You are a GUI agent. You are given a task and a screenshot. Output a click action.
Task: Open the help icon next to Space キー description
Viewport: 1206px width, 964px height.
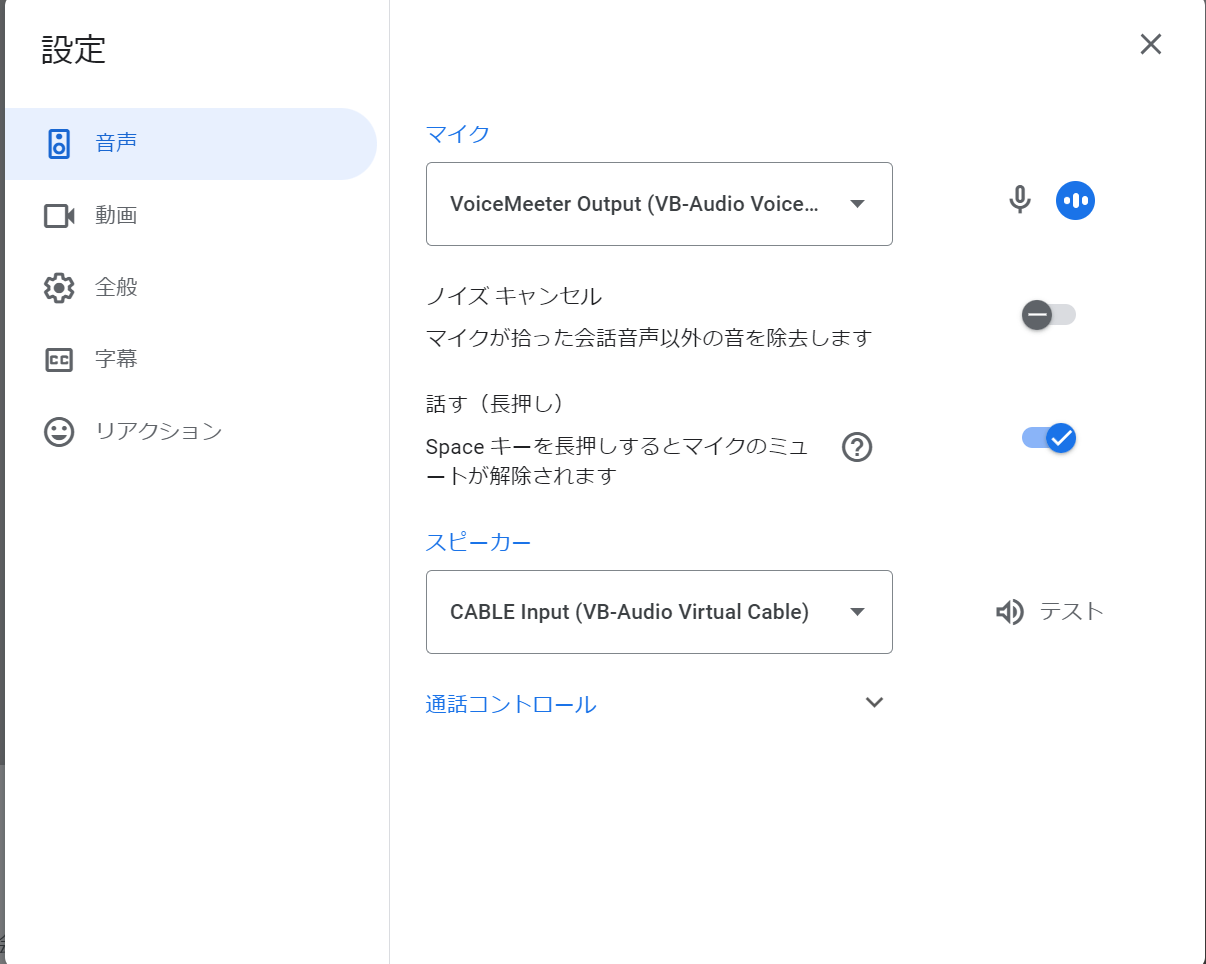(857, 448)
